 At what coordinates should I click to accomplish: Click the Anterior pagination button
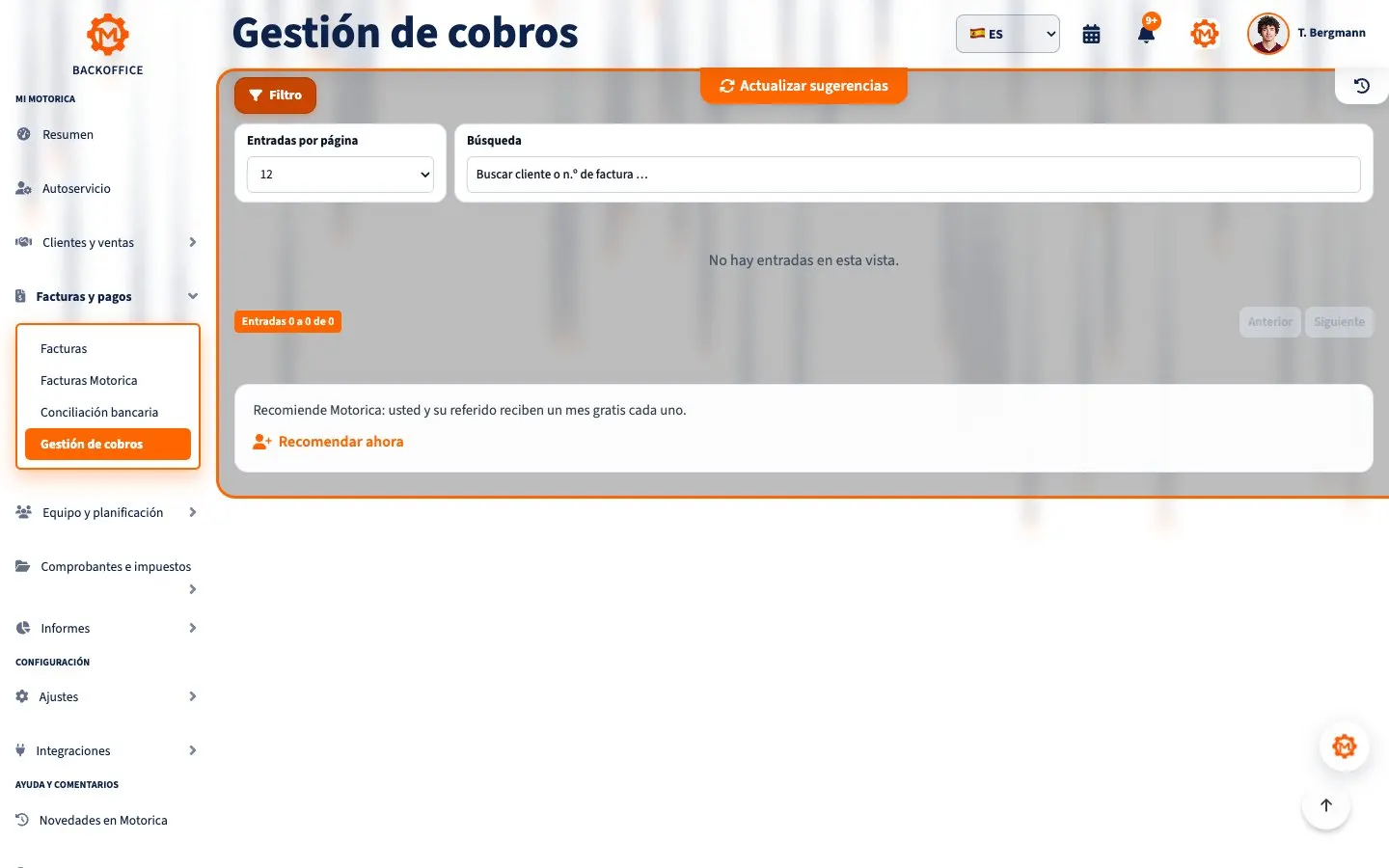pos(1269,322)
